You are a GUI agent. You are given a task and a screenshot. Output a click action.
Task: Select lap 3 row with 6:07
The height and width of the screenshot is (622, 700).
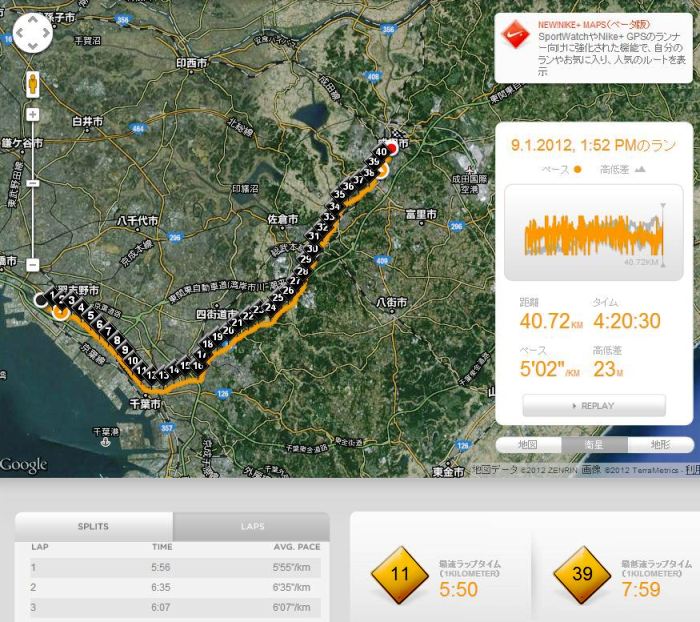point(175,607)
